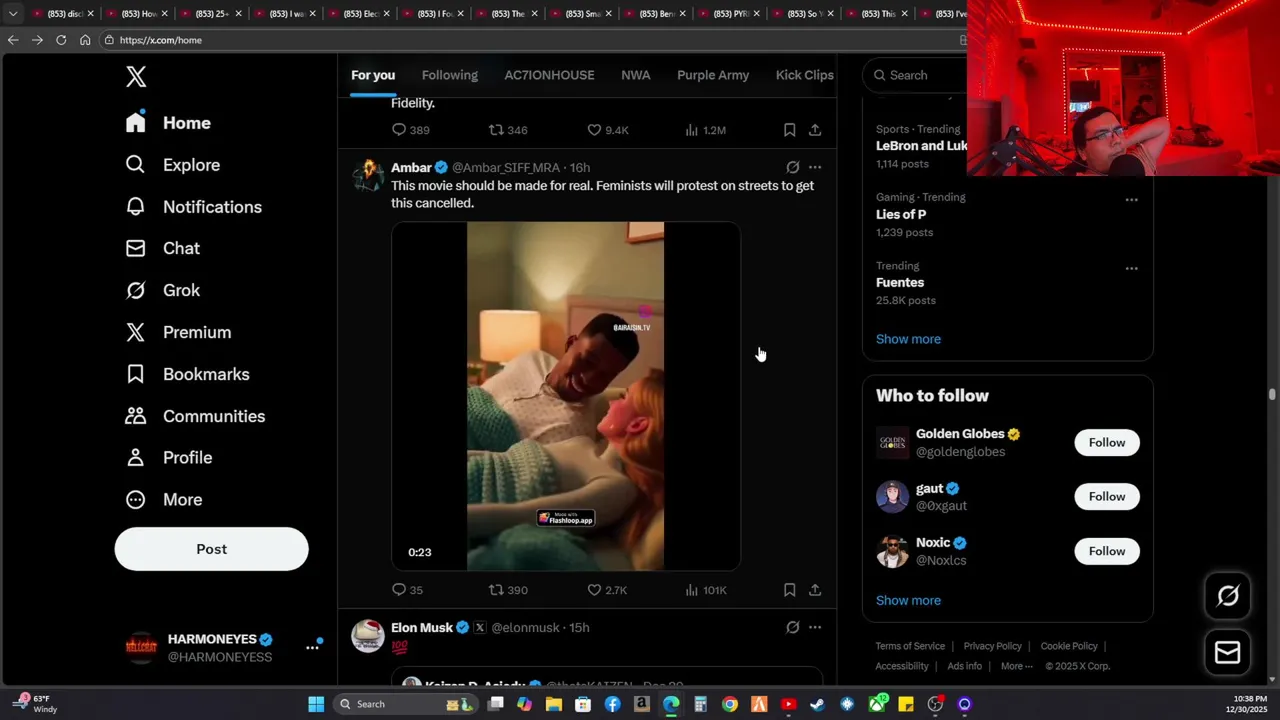Launch Steam from the taskbar
This screenshot has height=720, width=1280.
point(817,704)
